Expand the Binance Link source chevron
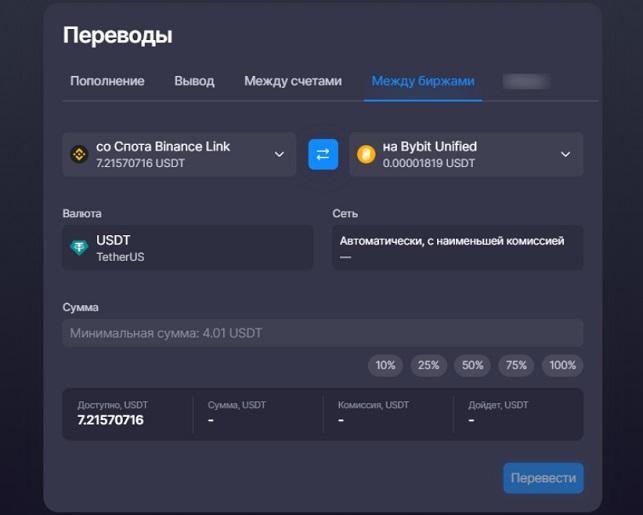Viewport: 643px width, 515px height. (279, 154)
